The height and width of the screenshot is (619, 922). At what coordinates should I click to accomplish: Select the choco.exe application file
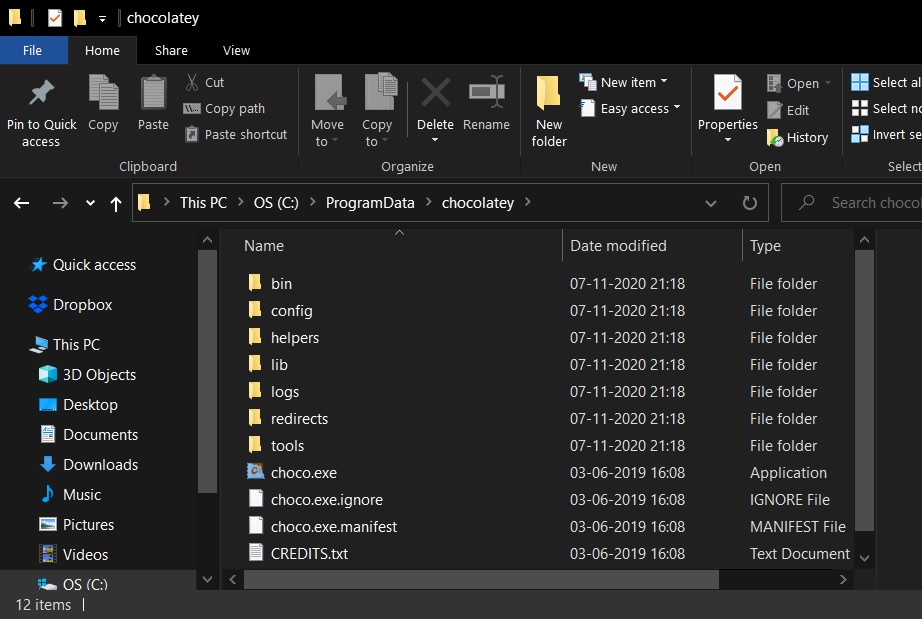click(x=303, y=473)
